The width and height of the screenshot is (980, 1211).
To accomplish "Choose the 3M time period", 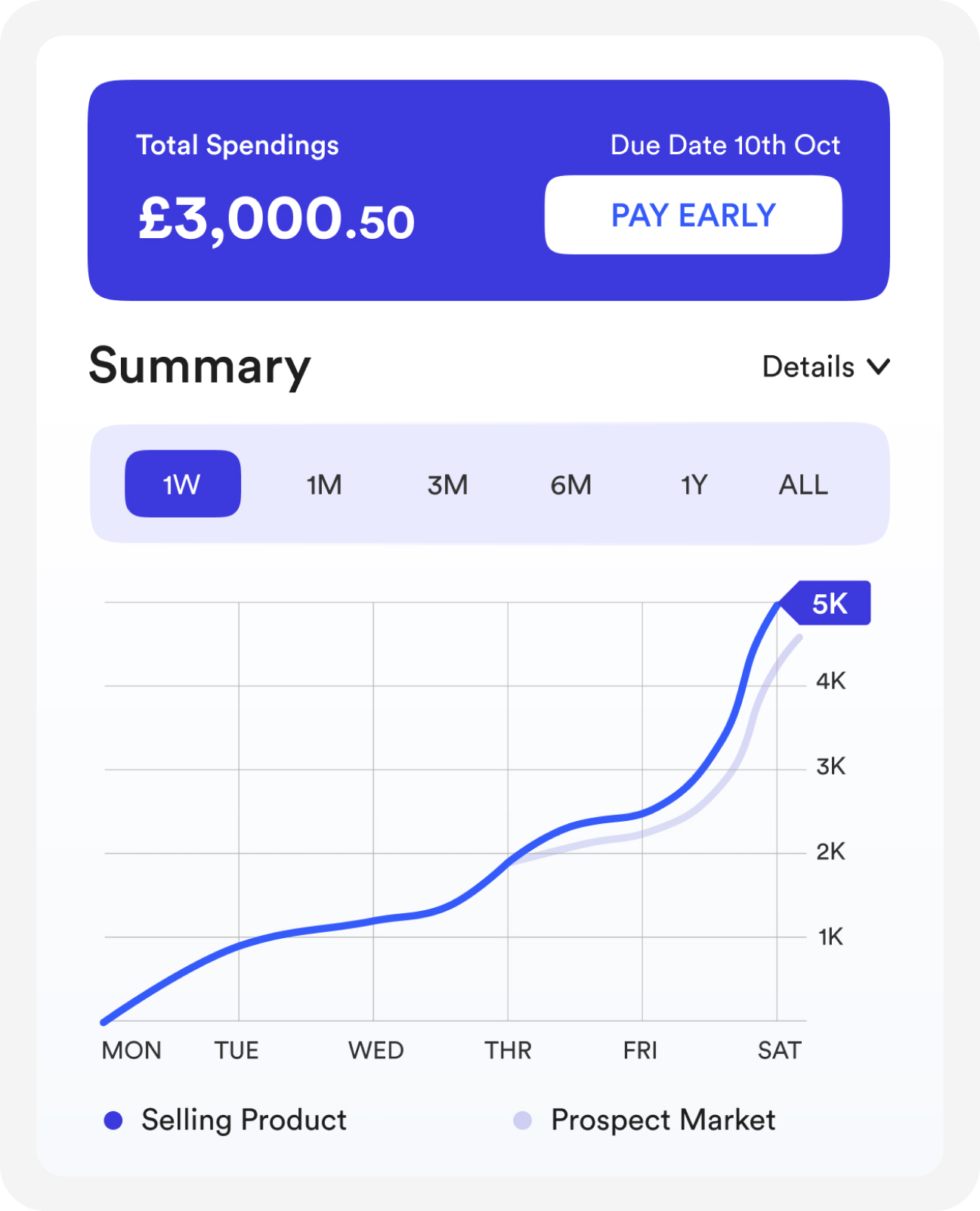I will 447,485.
